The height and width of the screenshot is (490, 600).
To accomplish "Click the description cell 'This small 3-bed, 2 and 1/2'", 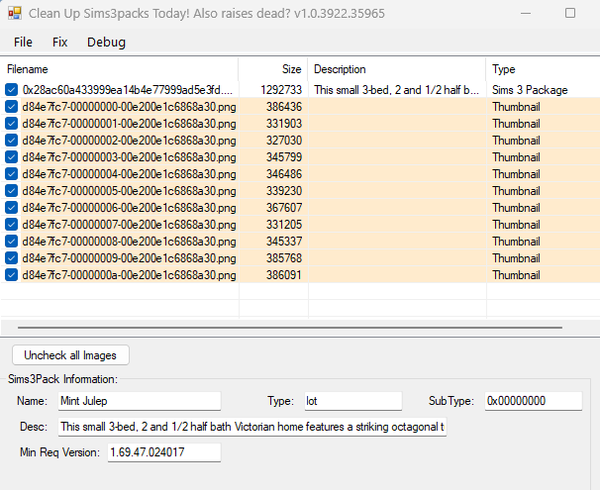I will point(396,90).
